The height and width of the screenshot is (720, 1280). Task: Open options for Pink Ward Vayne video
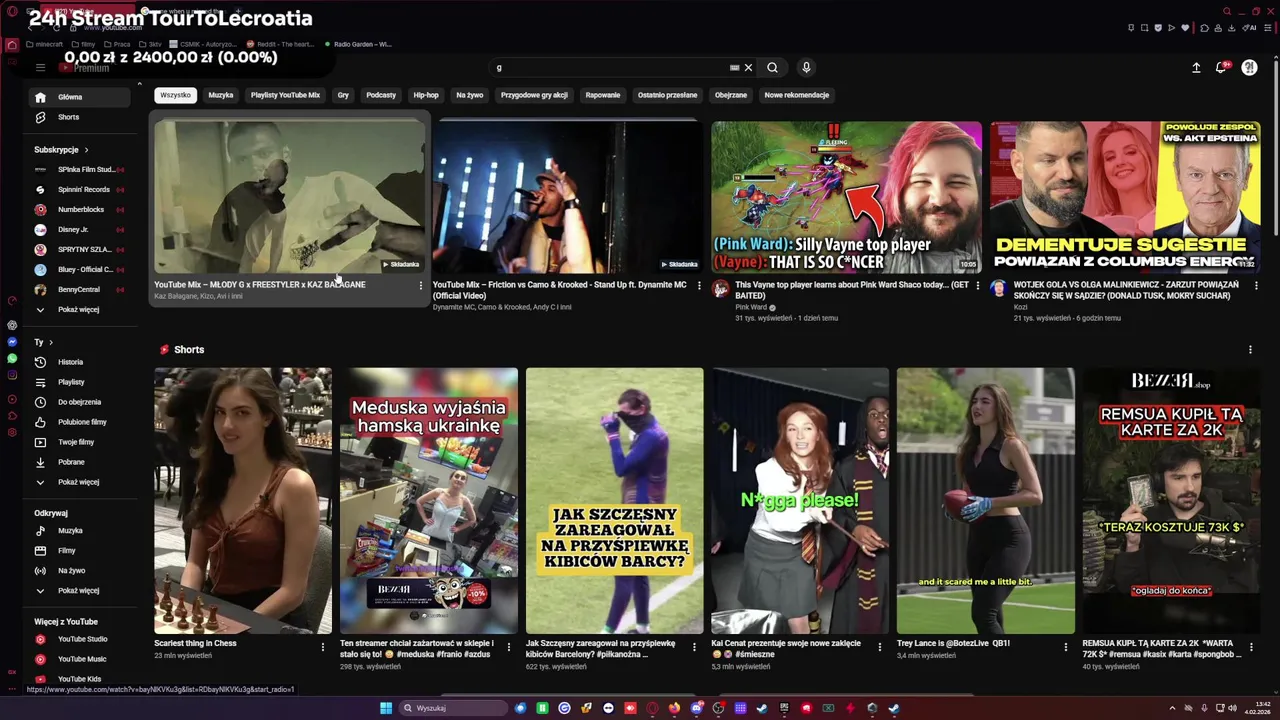[x=978, y=286]
